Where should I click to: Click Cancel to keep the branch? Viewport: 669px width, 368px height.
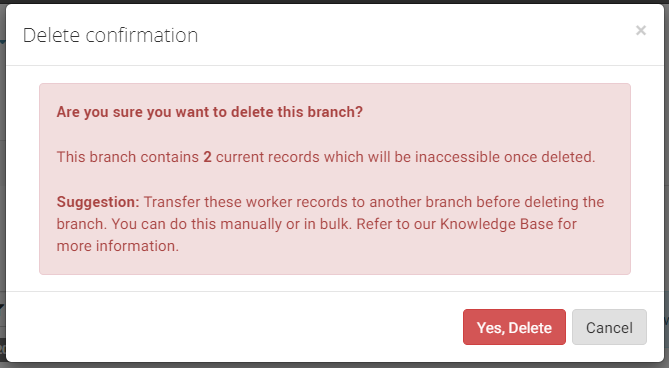(609, 327)
